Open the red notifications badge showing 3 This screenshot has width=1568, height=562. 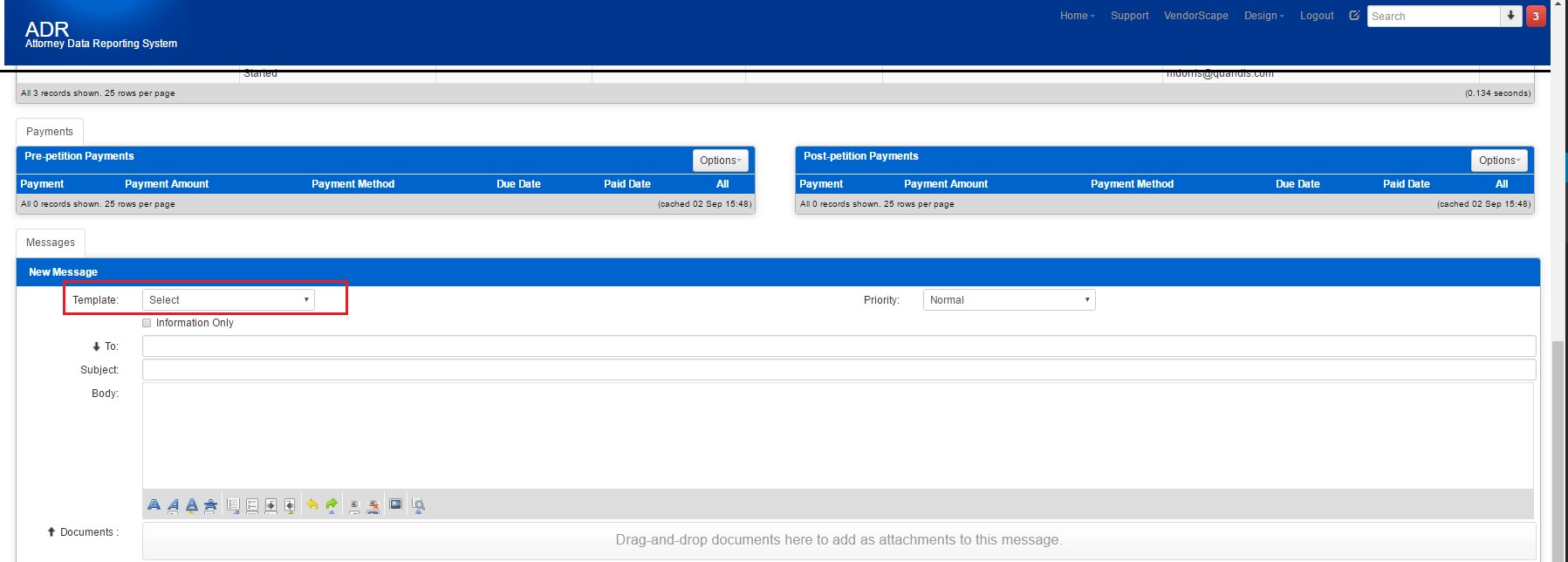coord(1536,16)
